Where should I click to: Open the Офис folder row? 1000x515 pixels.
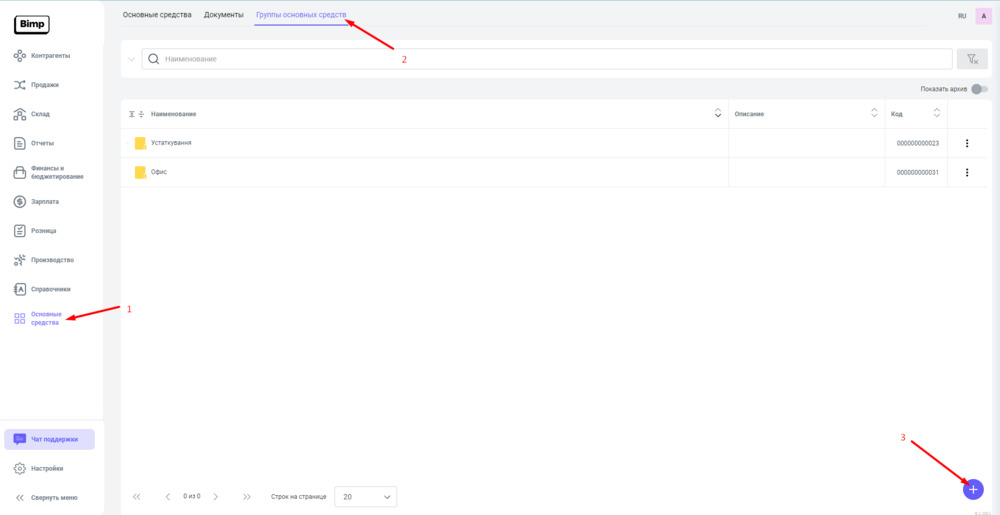pos(158,172)
